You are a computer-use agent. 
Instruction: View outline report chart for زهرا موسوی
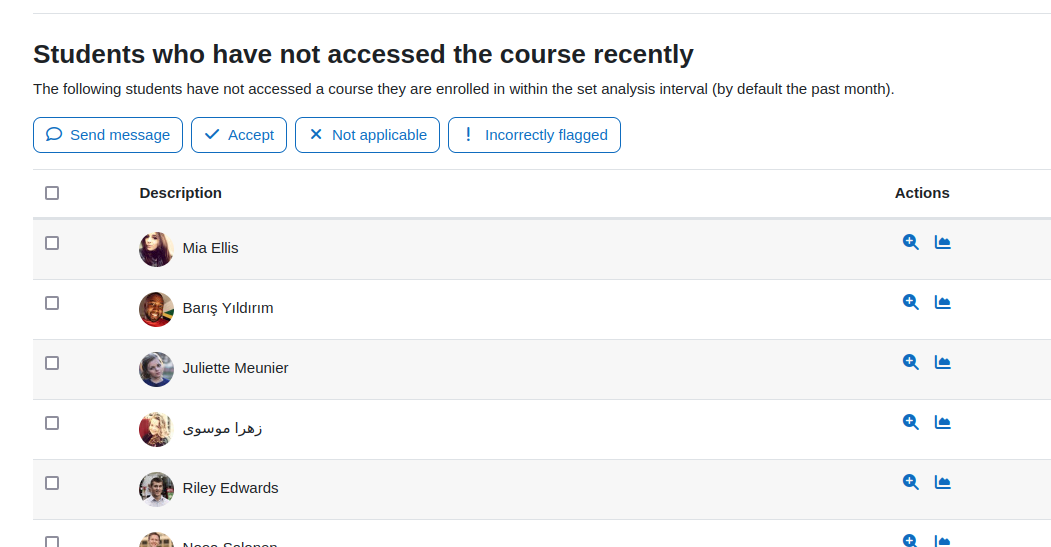point(942,422)
